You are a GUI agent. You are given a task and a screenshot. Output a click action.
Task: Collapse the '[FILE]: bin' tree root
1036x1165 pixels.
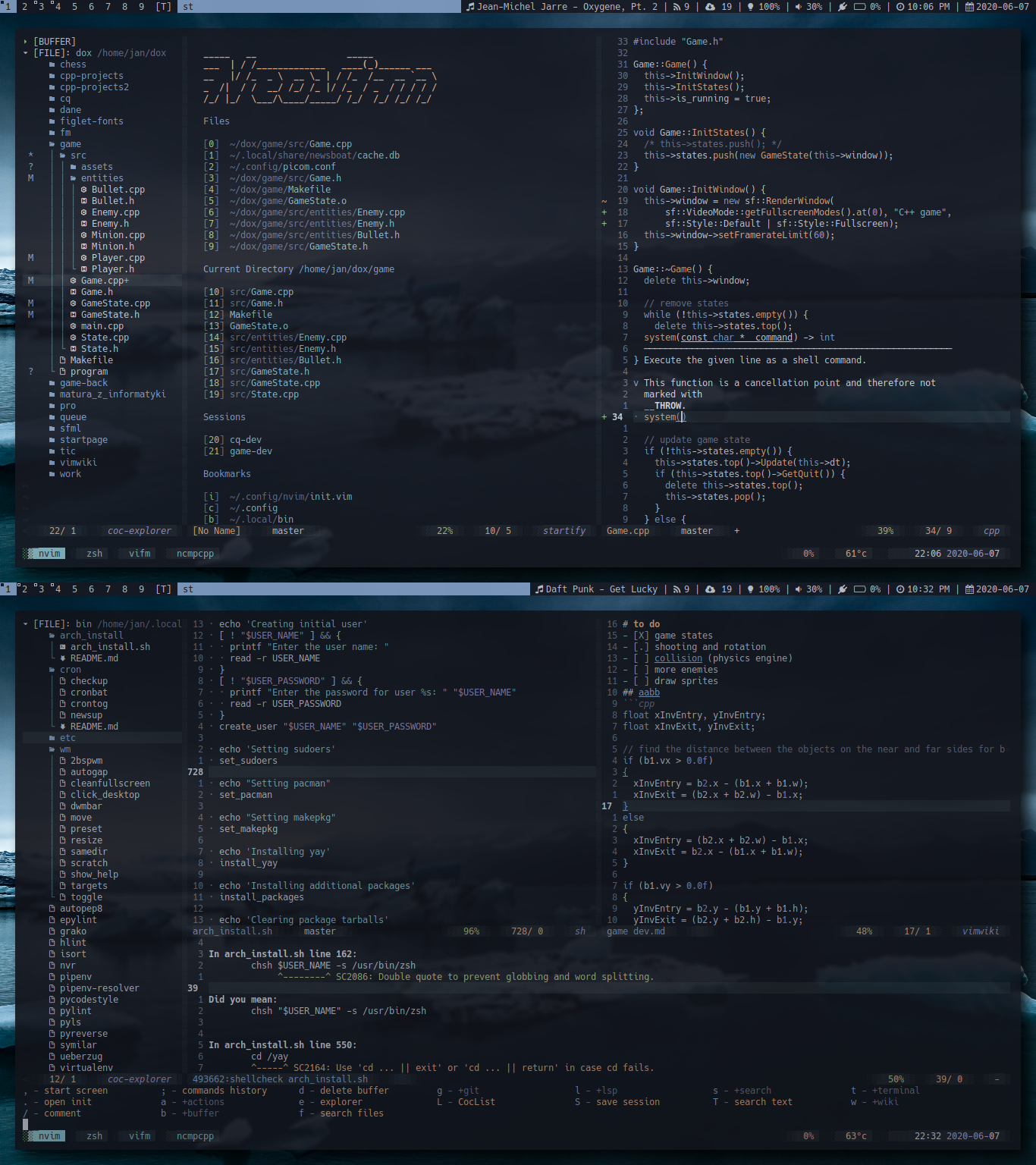[26, 624]
